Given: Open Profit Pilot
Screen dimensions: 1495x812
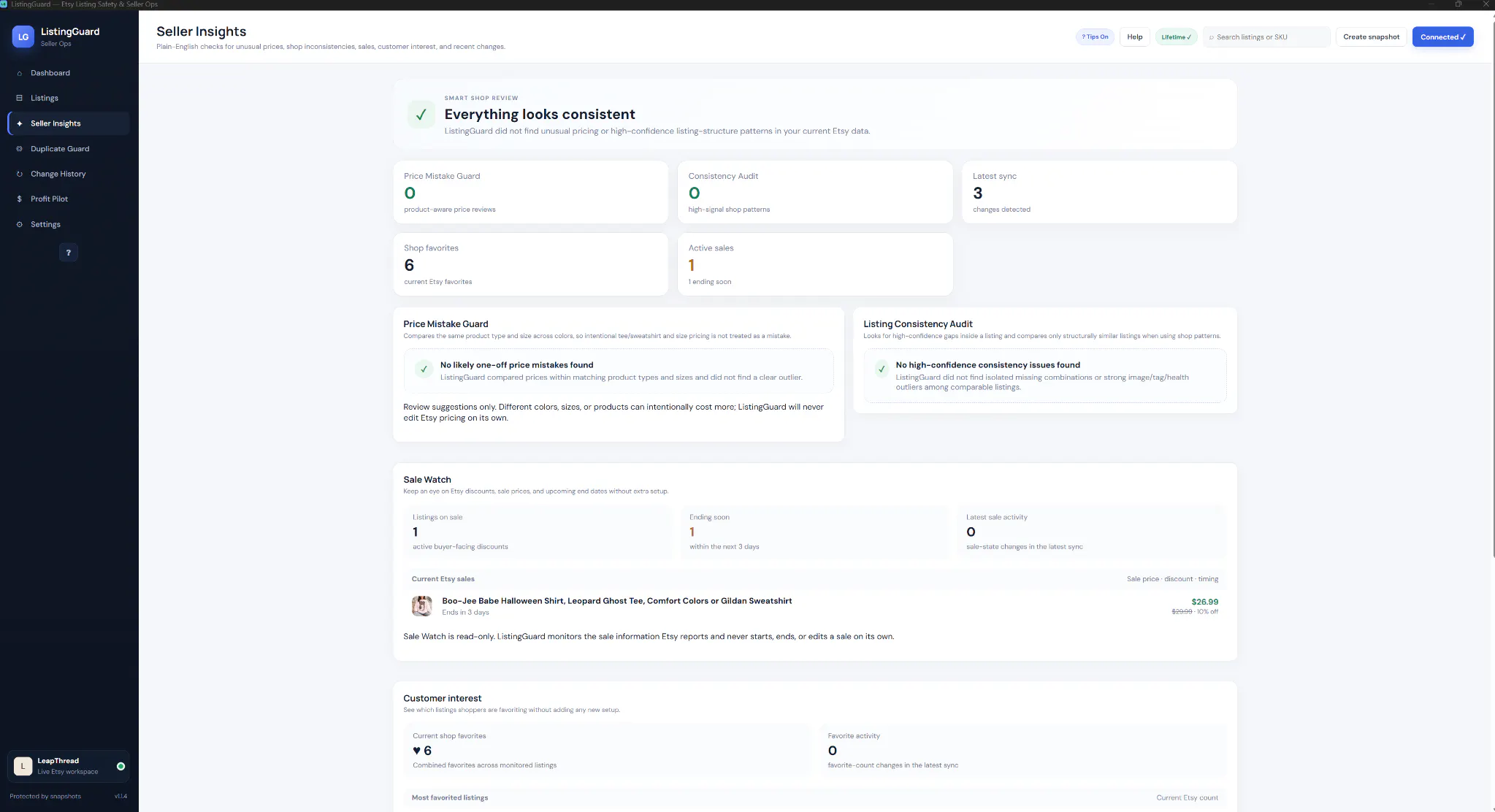Looking at the screenshot, I should point(69,199).
